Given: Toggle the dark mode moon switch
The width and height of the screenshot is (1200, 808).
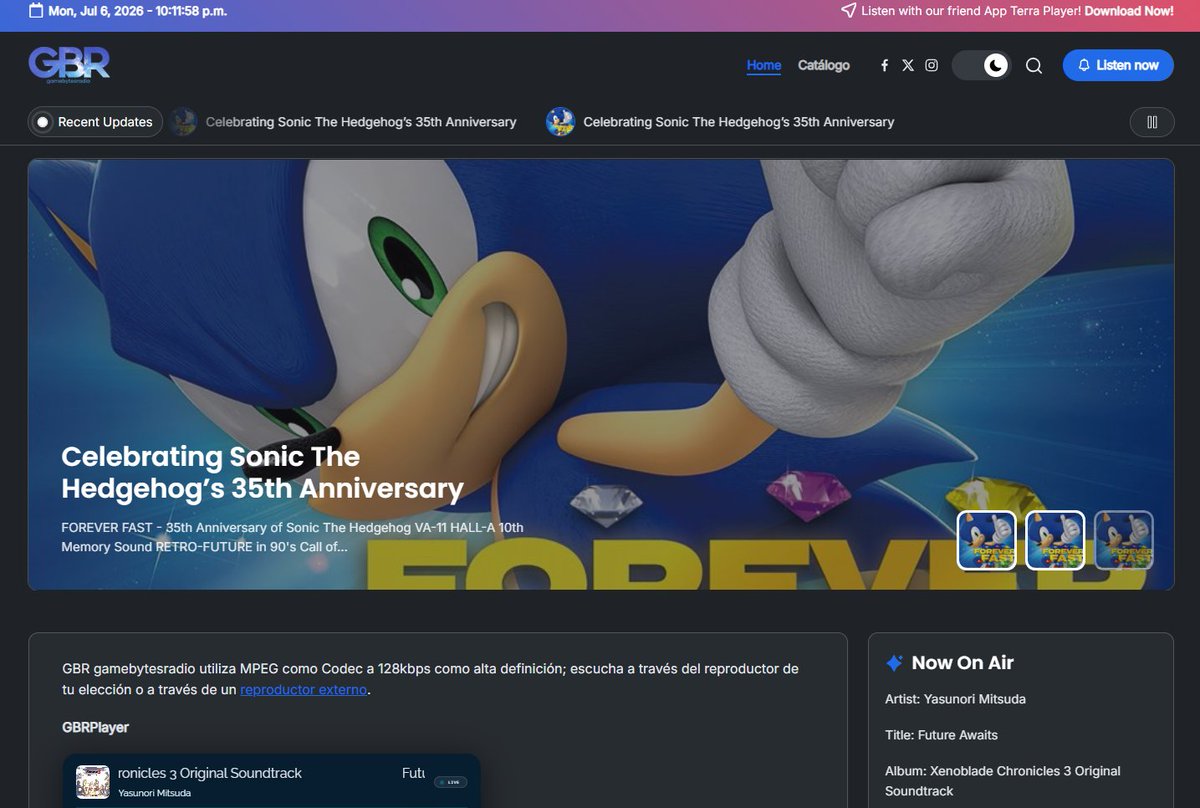Looking at the screenshot, I should (981, 65).
